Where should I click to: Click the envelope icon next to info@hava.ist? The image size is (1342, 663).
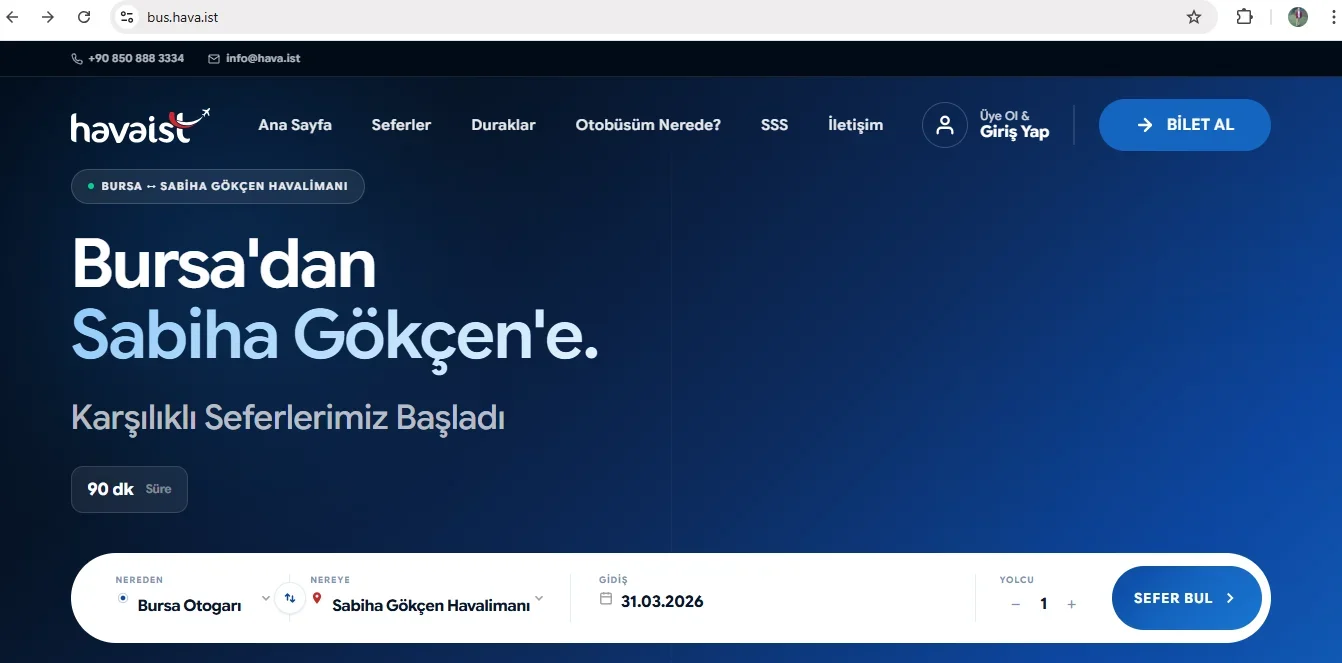(213, 58)
